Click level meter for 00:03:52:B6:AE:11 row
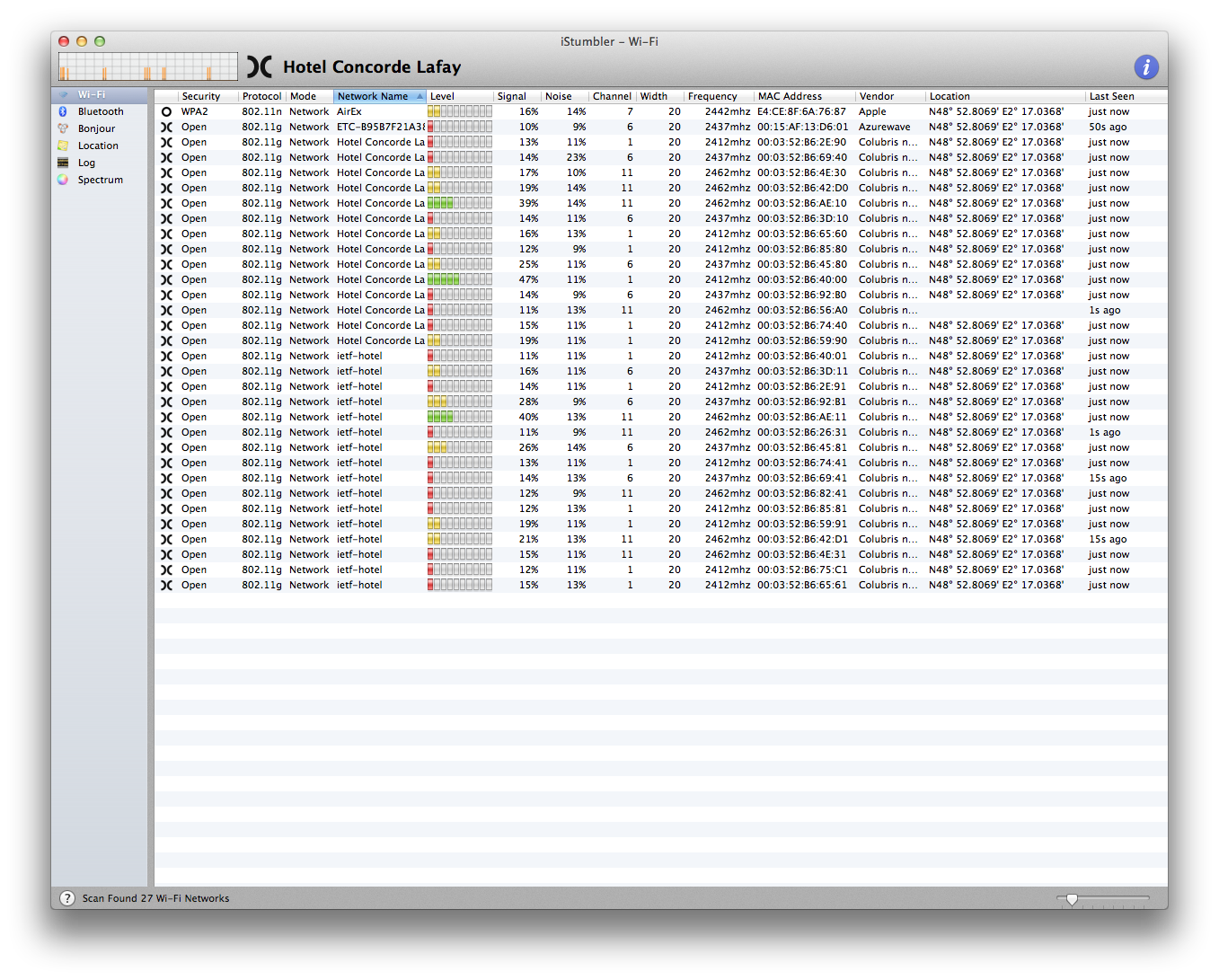The image size is (1219, 980). click(x=460, y=417)
